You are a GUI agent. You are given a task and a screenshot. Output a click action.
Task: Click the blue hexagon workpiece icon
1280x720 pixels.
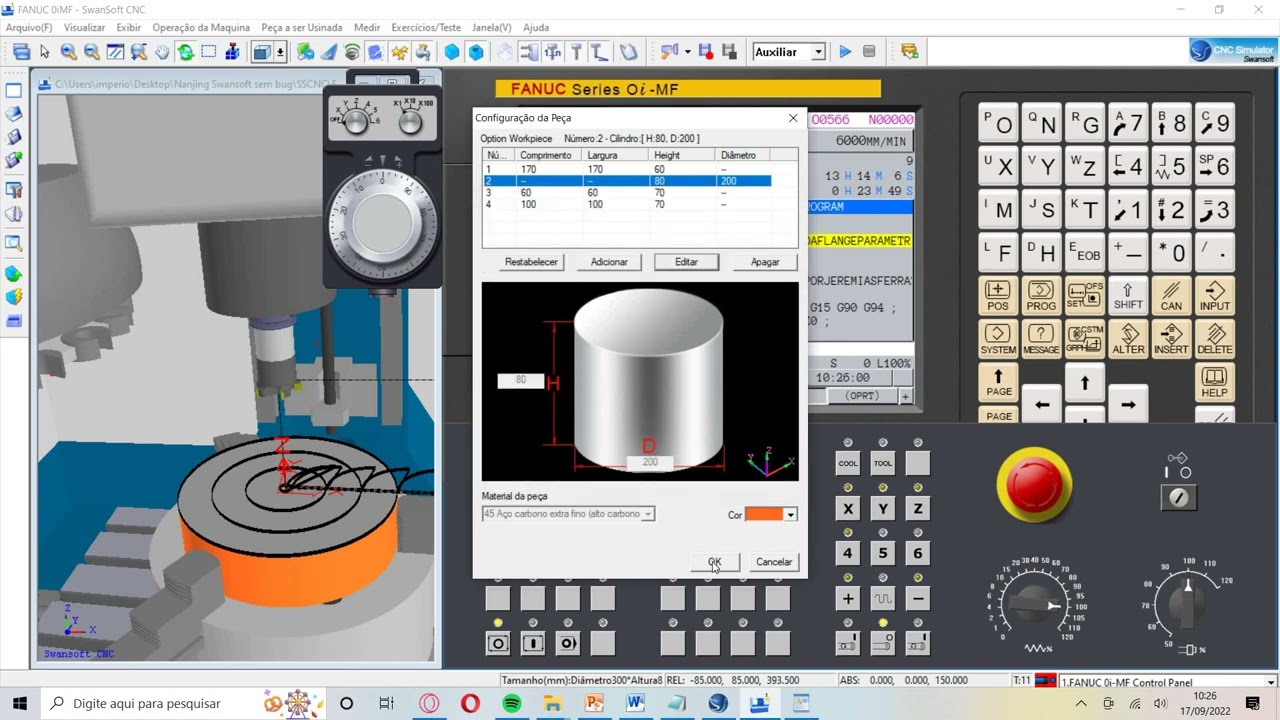452,52
